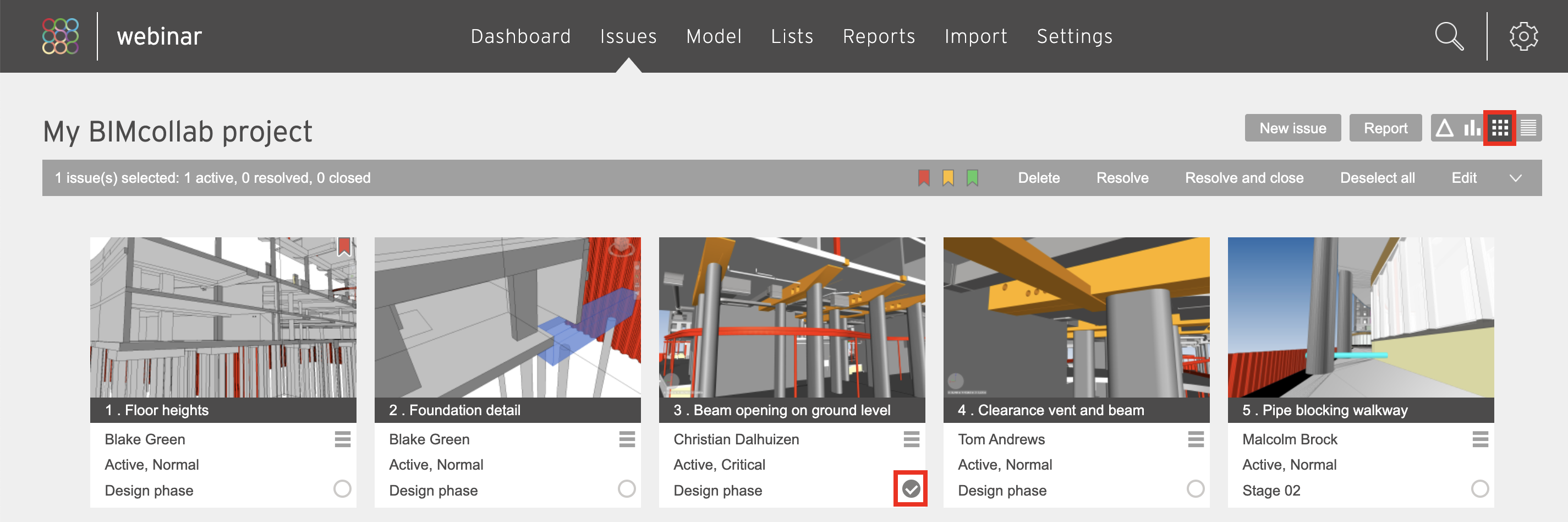Viewport: 1568px width, 522px height.
Task: Switch to bar chart view icon
Action: click(1472, 128)
